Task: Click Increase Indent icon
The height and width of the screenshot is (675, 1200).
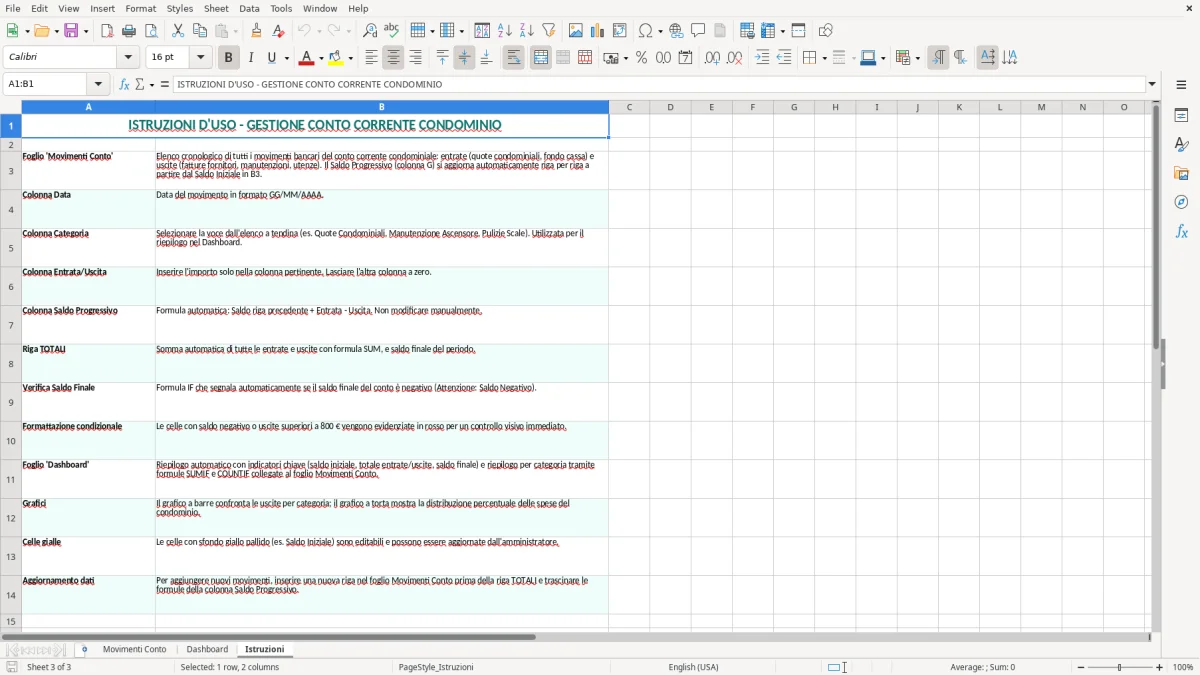Action: (x=762, y=58)
